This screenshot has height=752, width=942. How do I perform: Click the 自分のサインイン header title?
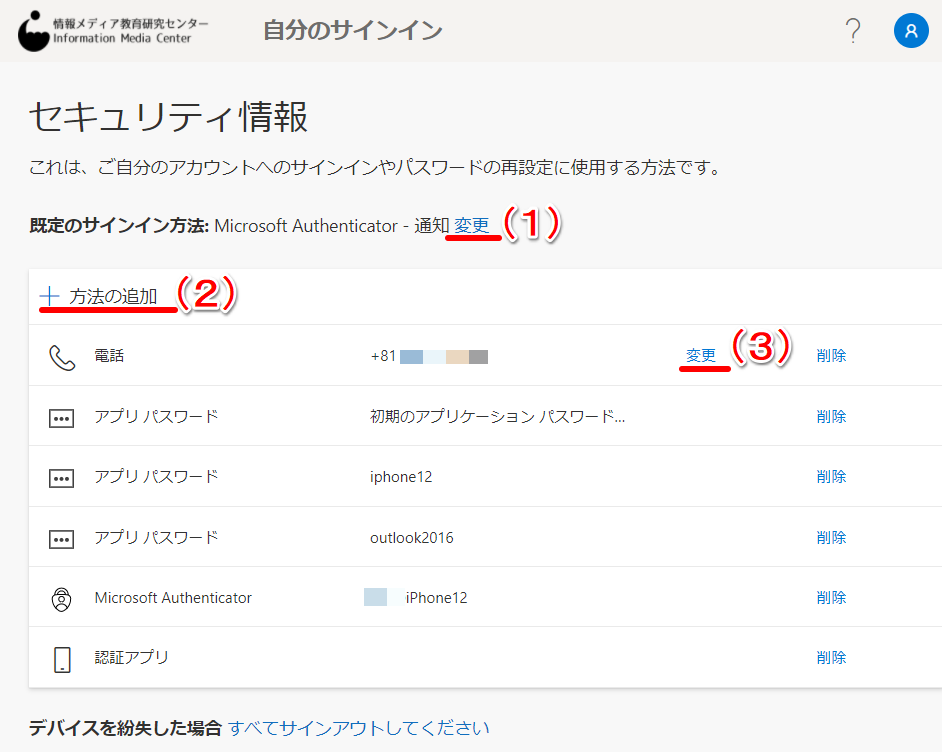point(353,30)
